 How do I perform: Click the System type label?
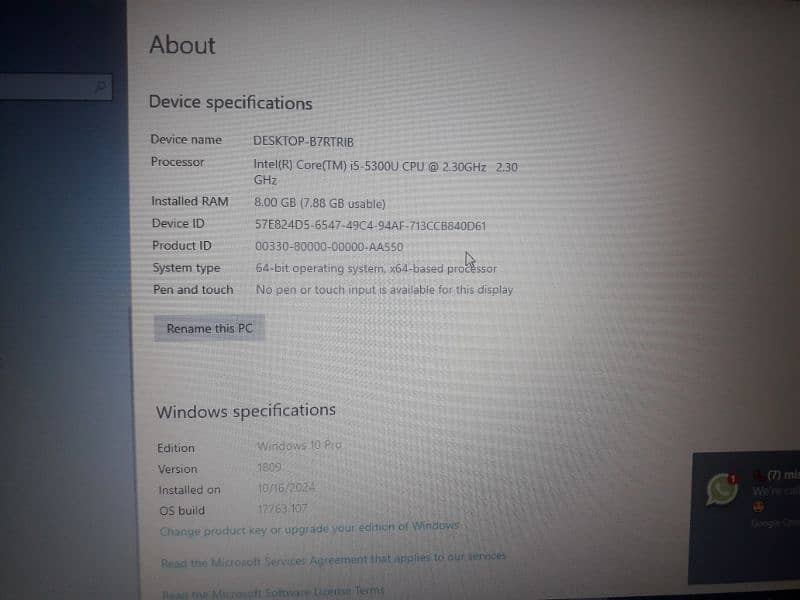tap(186, 268)
